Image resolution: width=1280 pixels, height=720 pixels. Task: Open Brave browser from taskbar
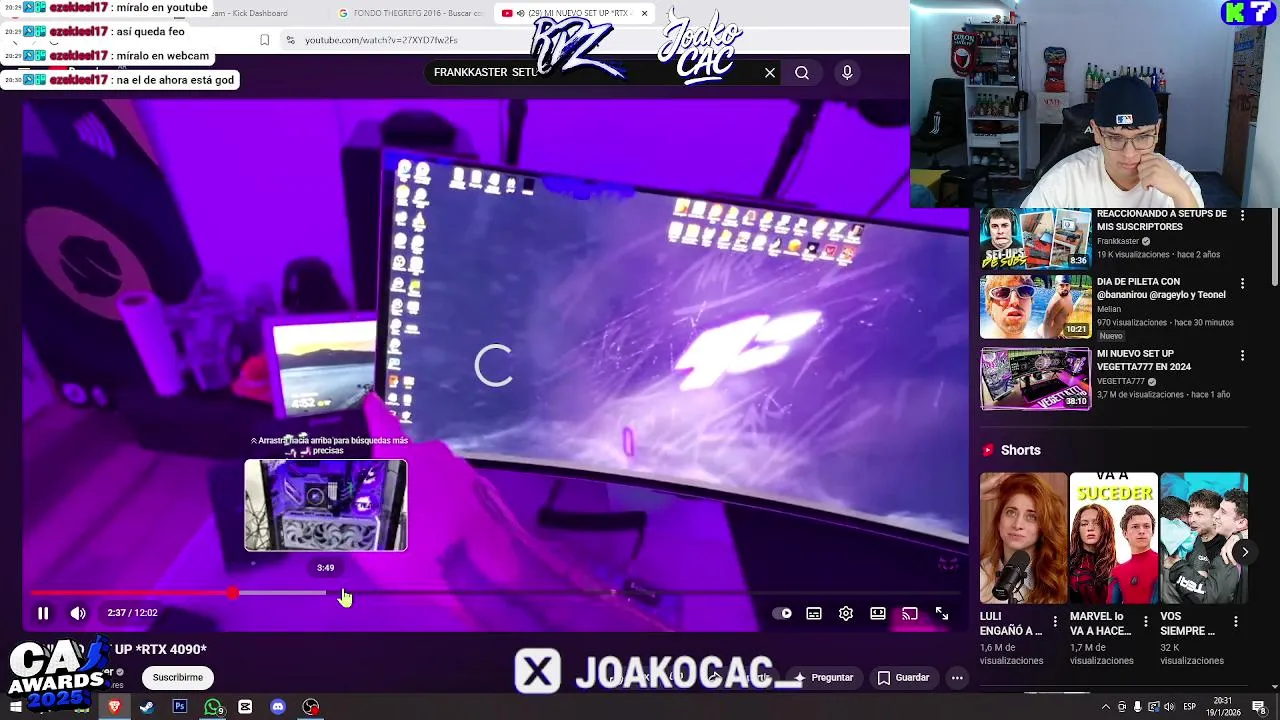114,707
